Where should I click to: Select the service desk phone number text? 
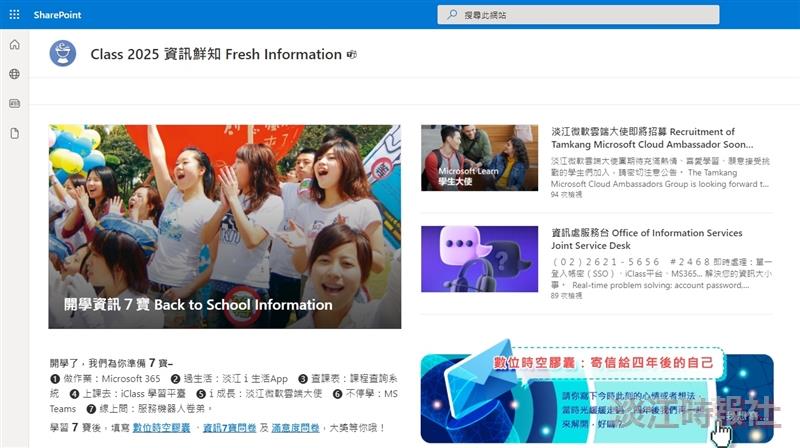pyautogui.click(x=630, y=262)
